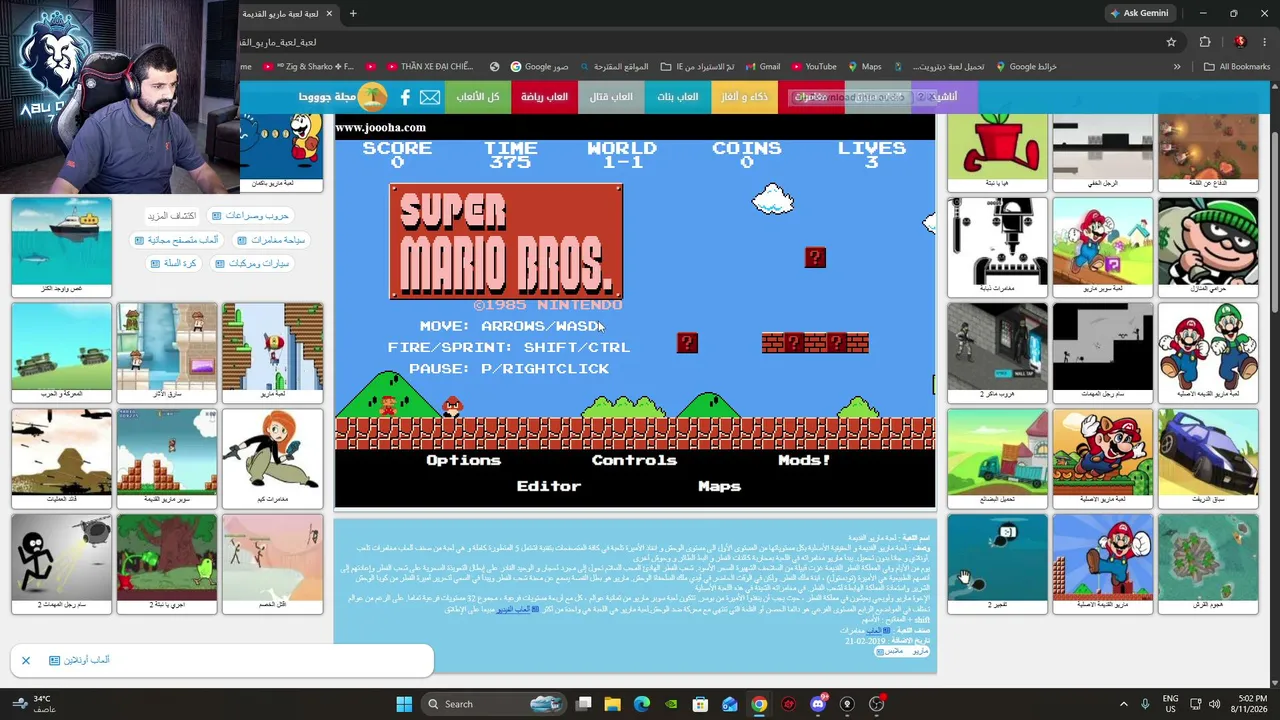The image size is (1280, 720).
Task: Open Discord from the taskbar
Action: (818, 704)
